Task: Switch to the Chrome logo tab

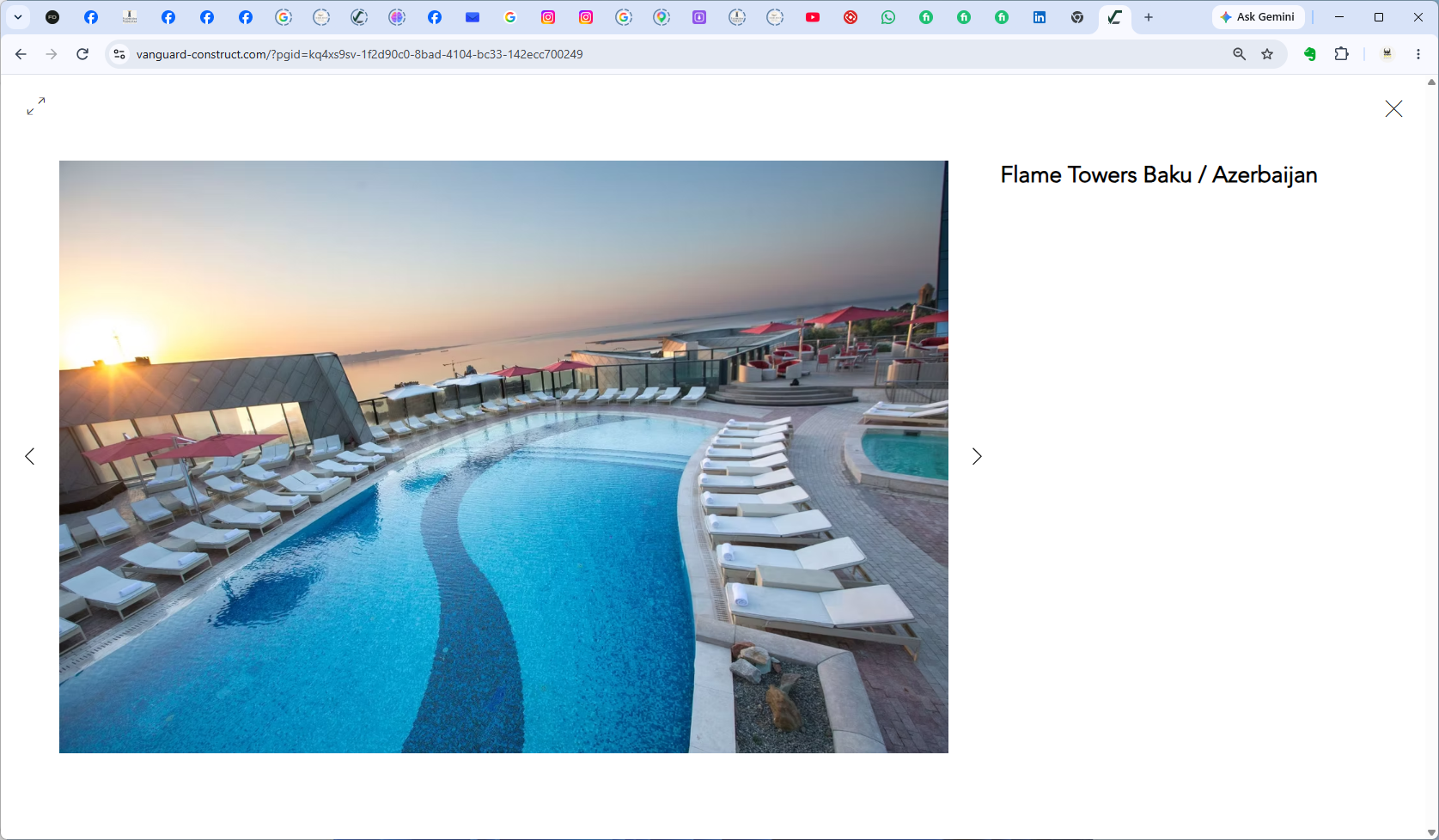Action: pos(1077,17)
